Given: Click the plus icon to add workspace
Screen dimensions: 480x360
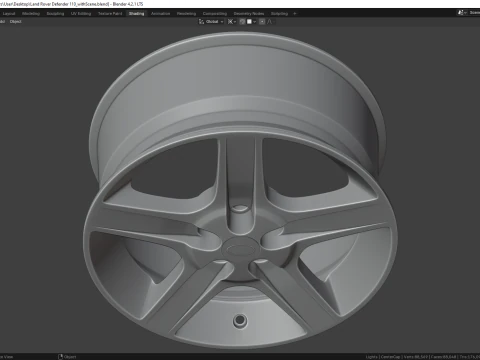Looking at the screenshot, I should [295, 14].
